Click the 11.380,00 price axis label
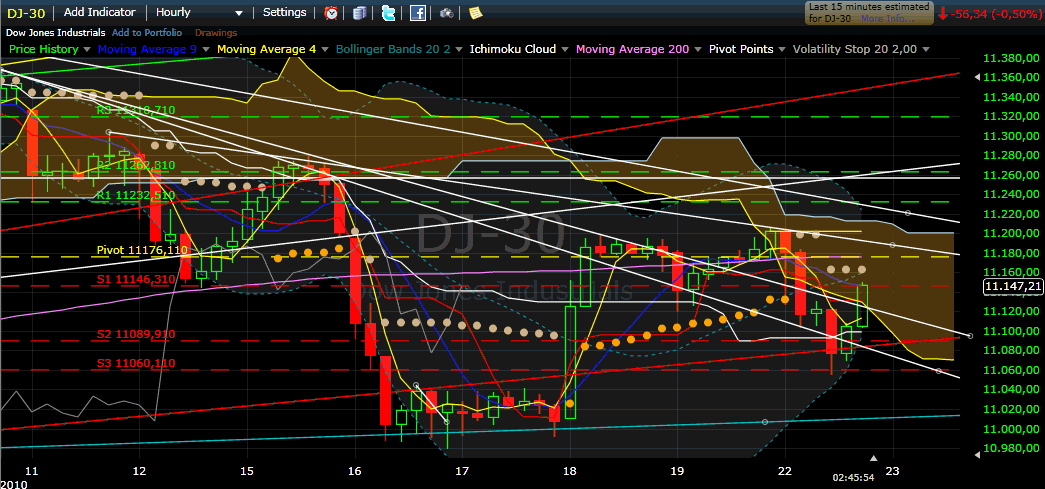This screenshot has height=489, width=1045. (1012, 58)
